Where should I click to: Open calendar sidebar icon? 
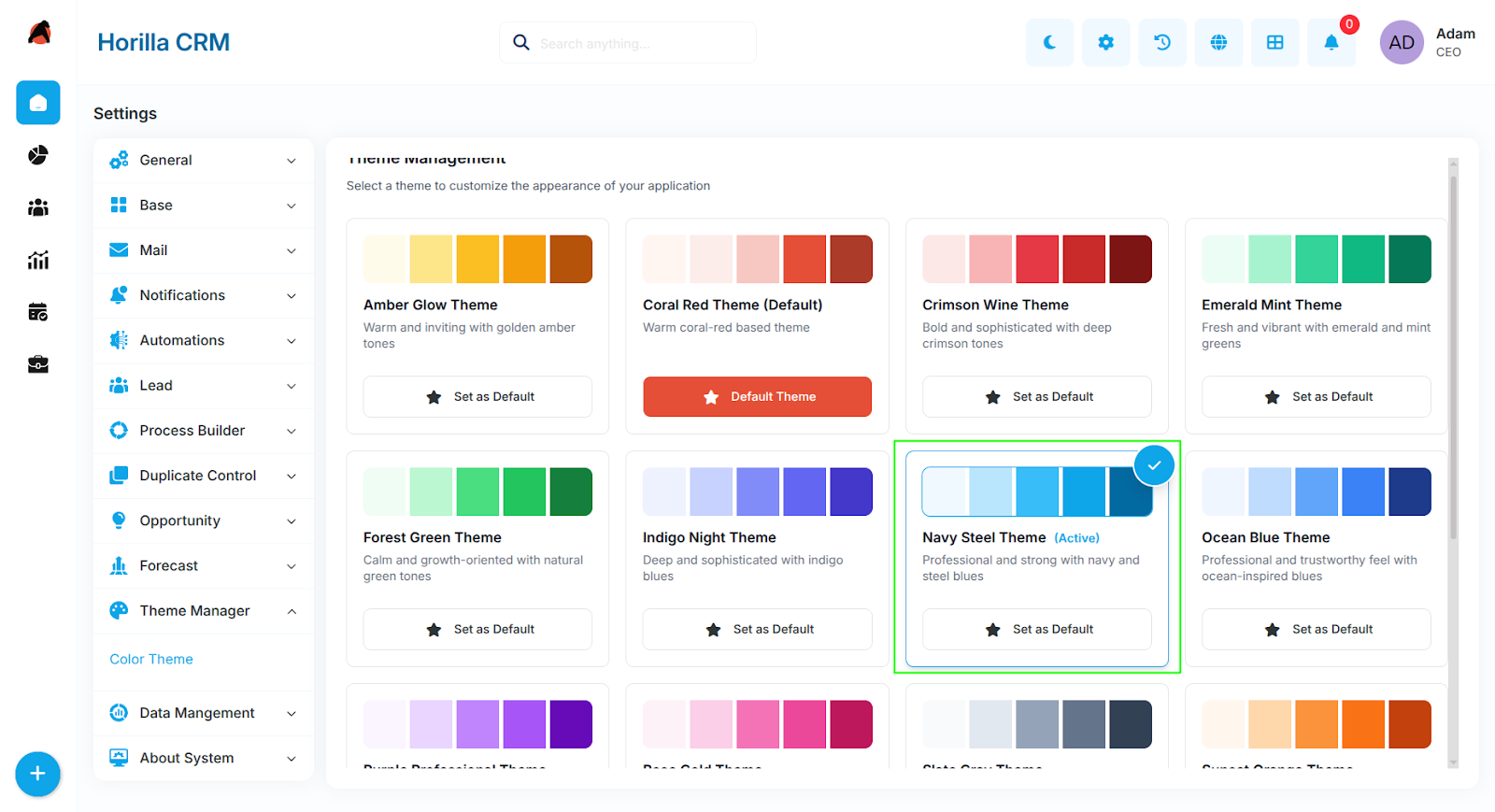click(38, 312)
